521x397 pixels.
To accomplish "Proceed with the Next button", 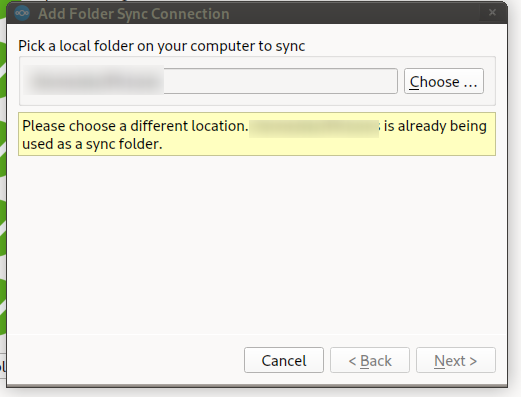I will (456, 360).
